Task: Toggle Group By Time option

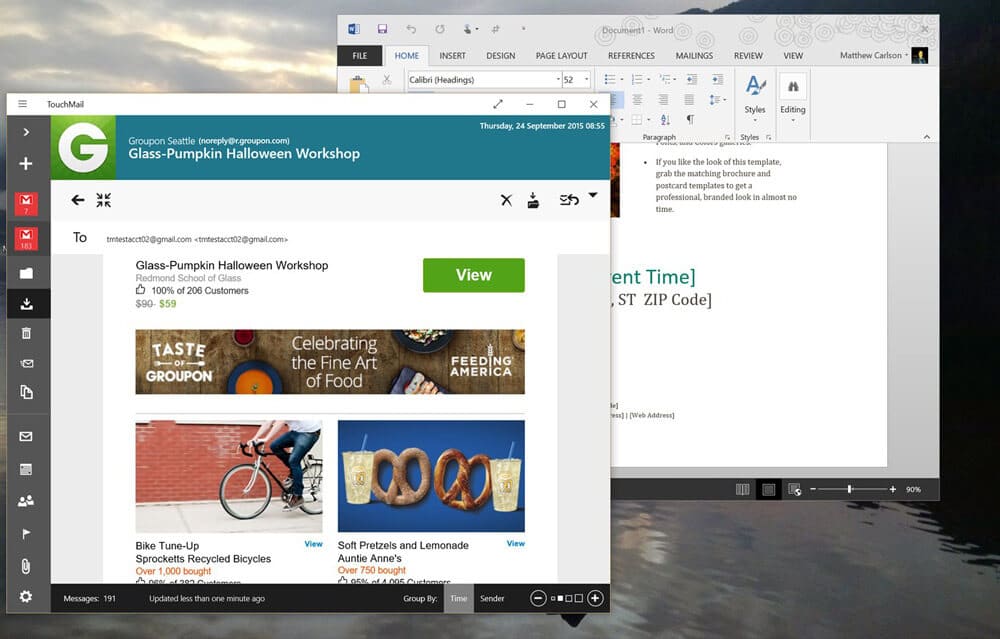Action: [458, 598]
